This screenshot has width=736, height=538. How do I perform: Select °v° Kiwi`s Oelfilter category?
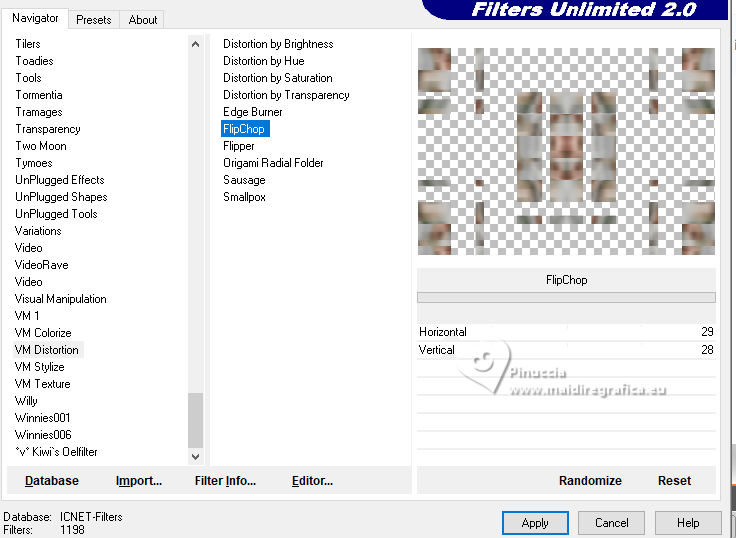(56, 452)
